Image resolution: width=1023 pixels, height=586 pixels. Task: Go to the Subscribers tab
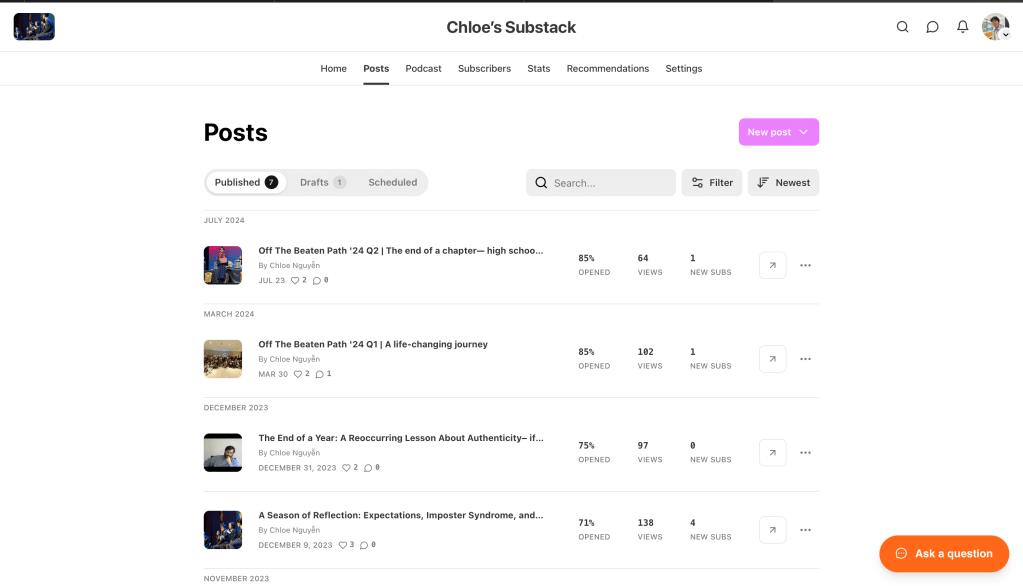click(484, 69)
